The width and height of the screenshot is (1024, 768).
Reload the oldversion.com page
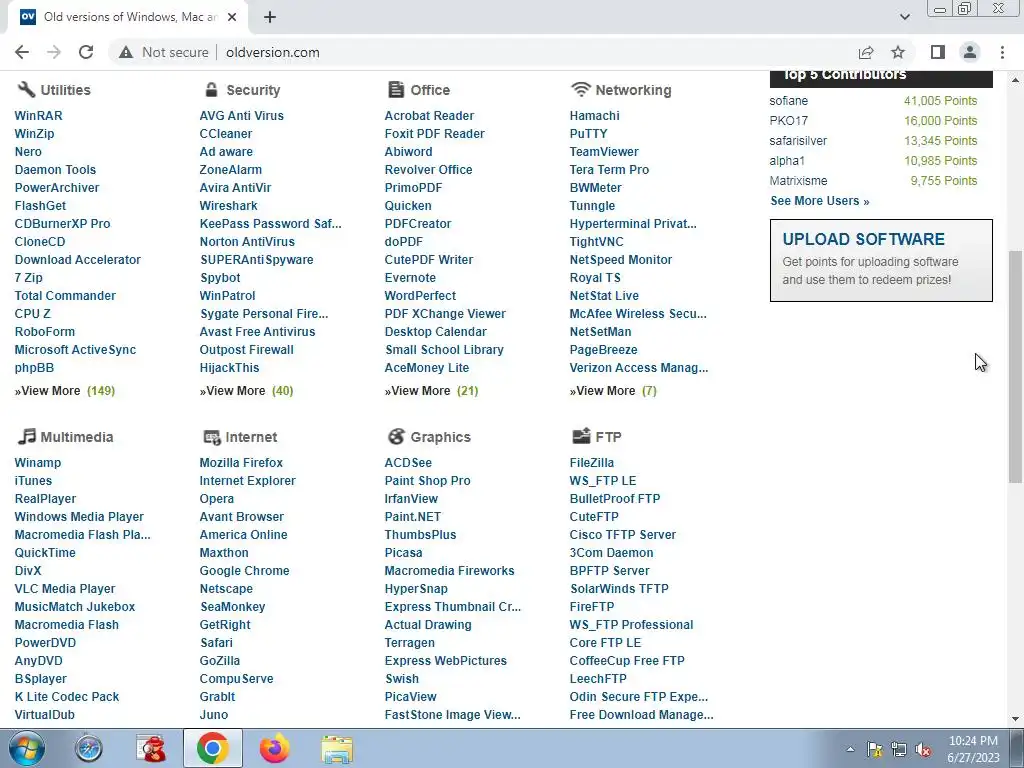86,52
